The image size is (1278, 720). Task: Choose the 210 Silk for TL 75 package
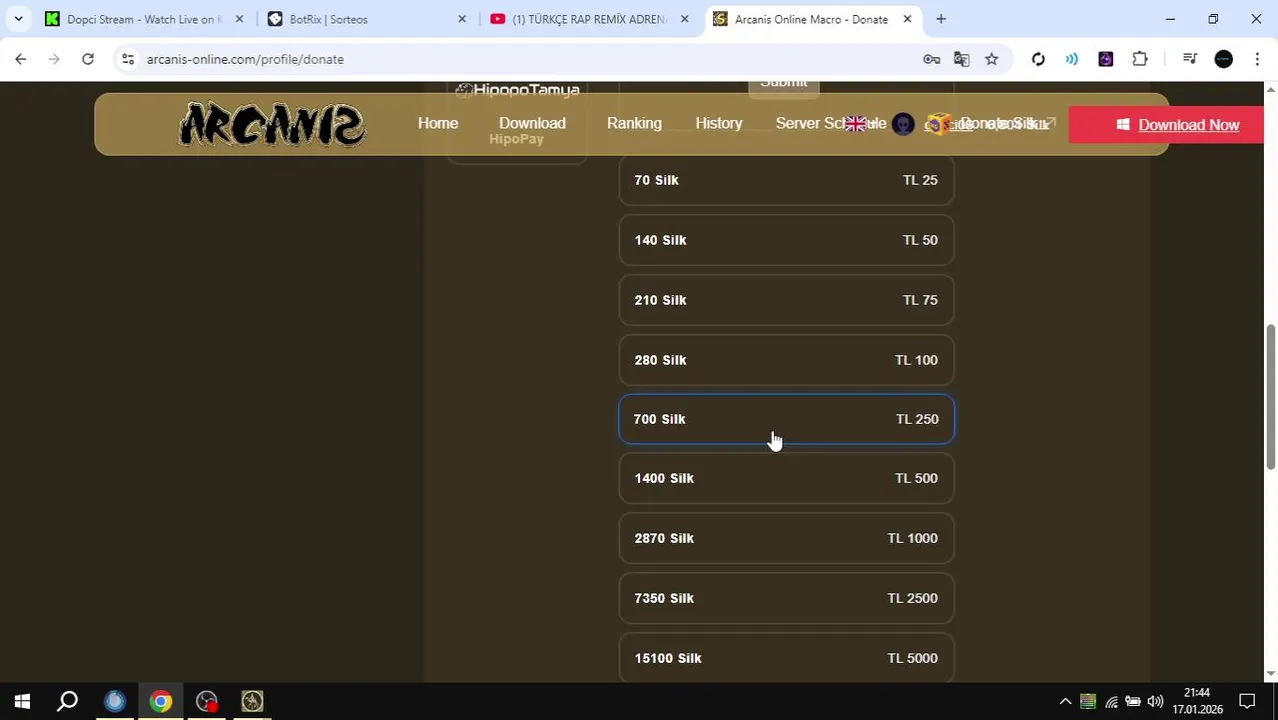click(786, 300)
